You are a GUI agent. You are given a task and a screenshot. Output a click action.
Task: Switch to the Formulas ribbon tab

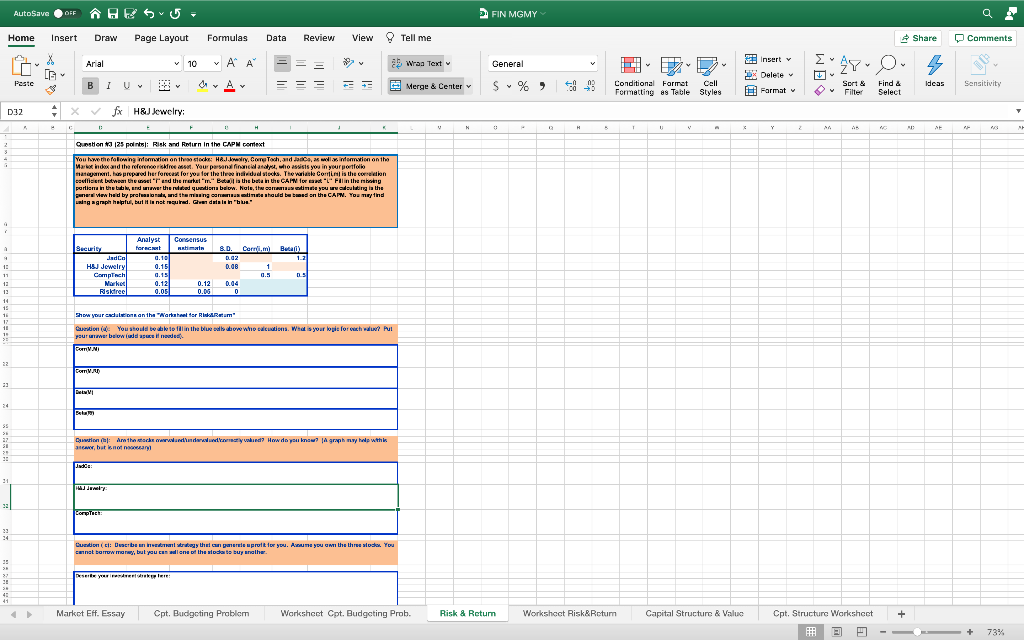226,36
